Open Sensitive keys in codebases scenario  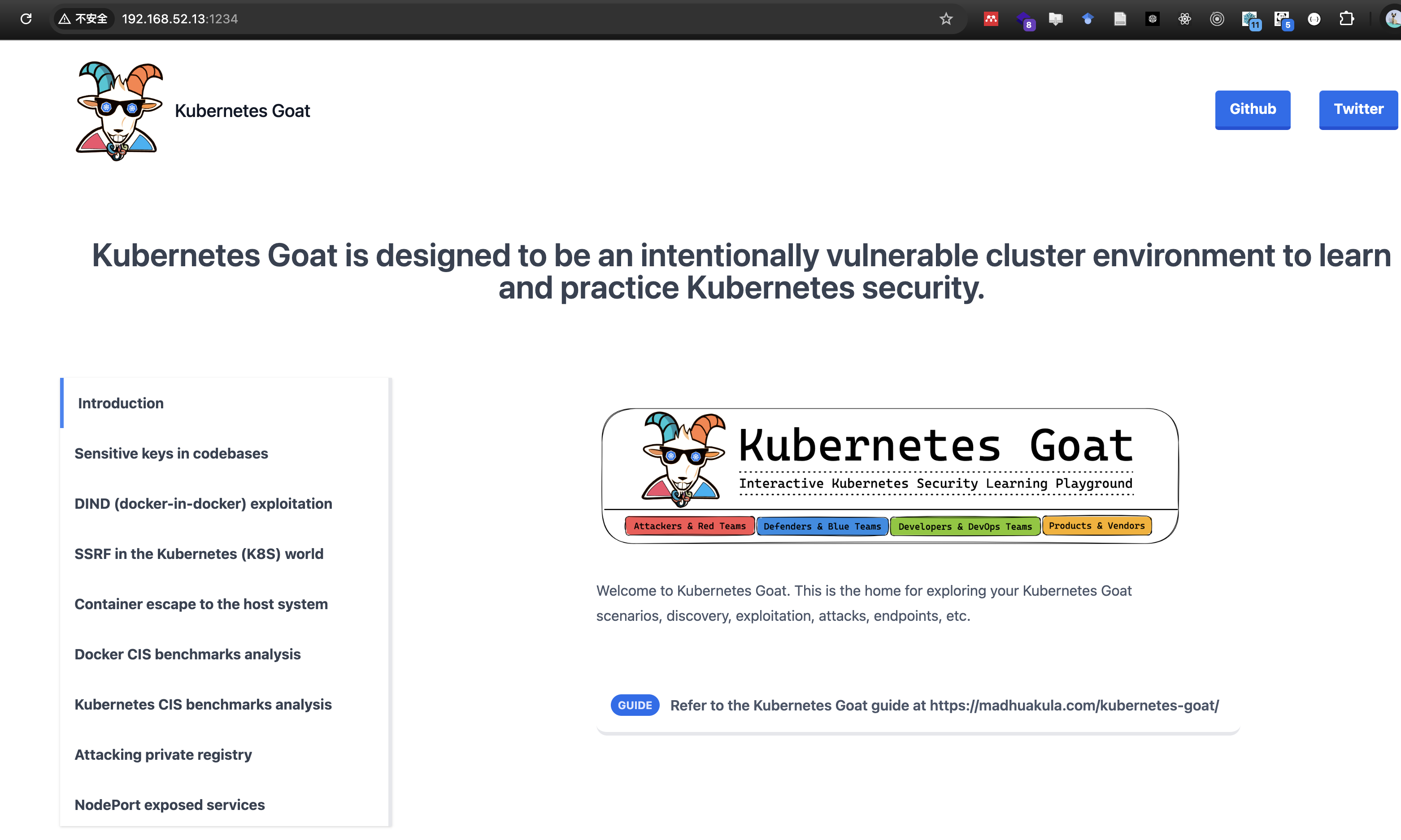click(171, 454)
